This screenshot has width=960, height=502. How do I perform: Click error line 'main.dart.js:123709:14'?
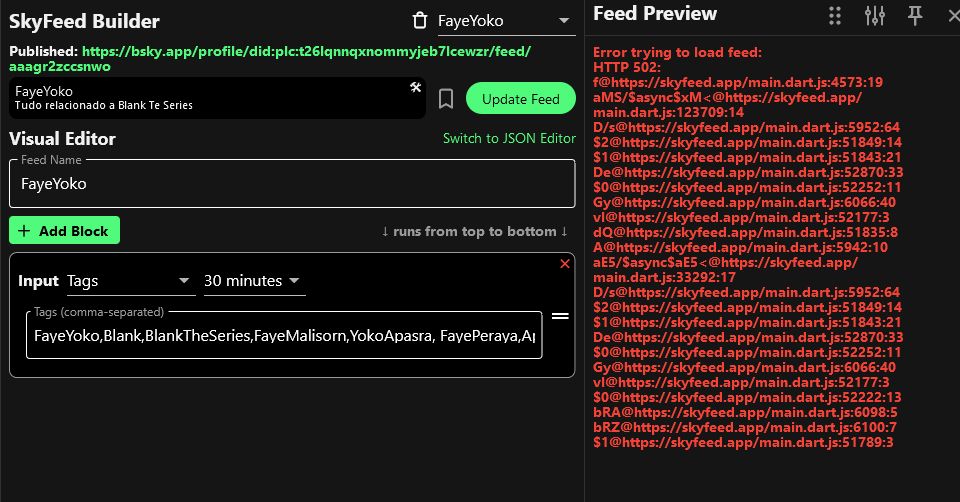coord(669,112)
